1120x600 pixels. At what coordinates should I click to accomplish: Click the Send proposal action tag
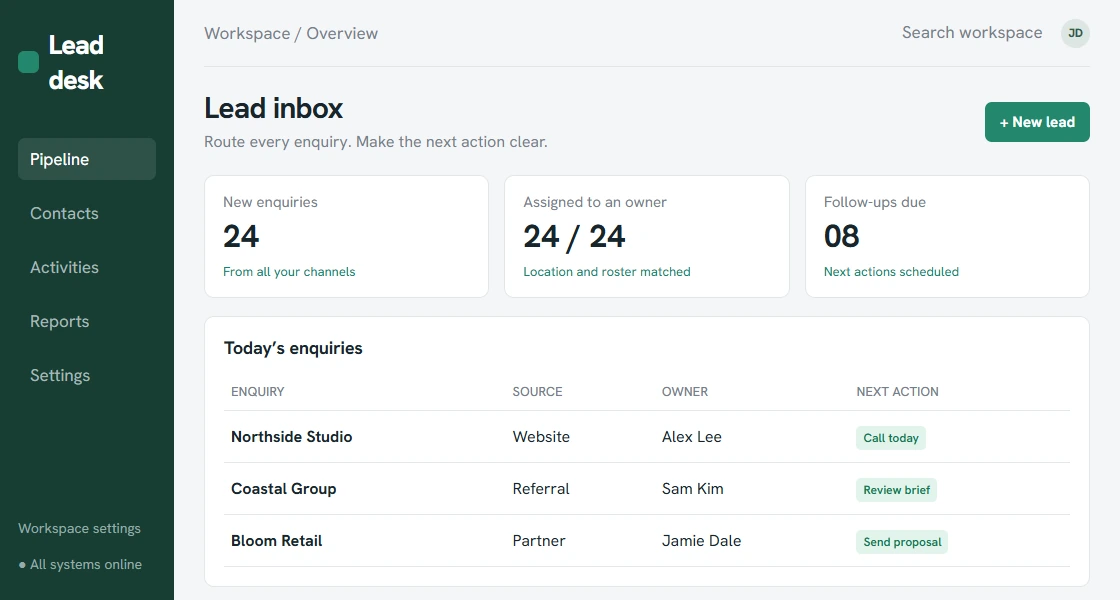902,542
